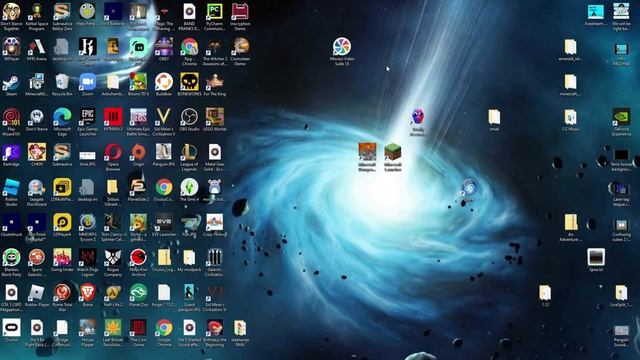Open Movavi Video Suite icon
The width and height of the screenshot is (640, 360).
tap(342, 47)
